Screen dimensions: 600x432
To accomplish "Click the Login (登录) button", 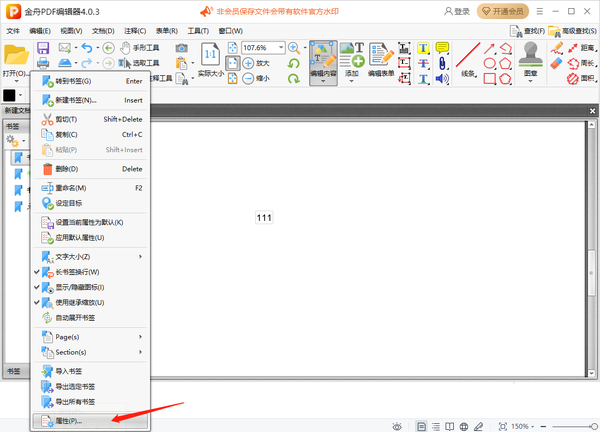I will point(455,11).
